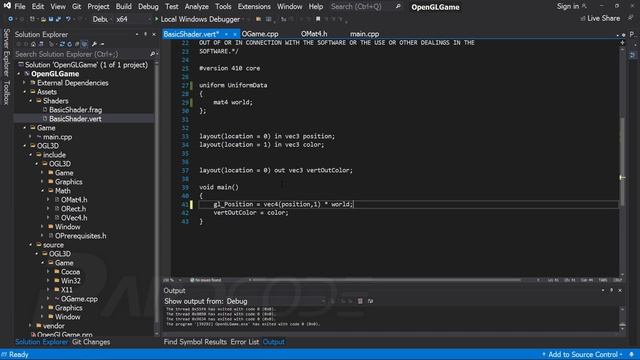Toggle auto-hide pin on Solution Explorer
640x360 pixels.
(x=145, y=34)
